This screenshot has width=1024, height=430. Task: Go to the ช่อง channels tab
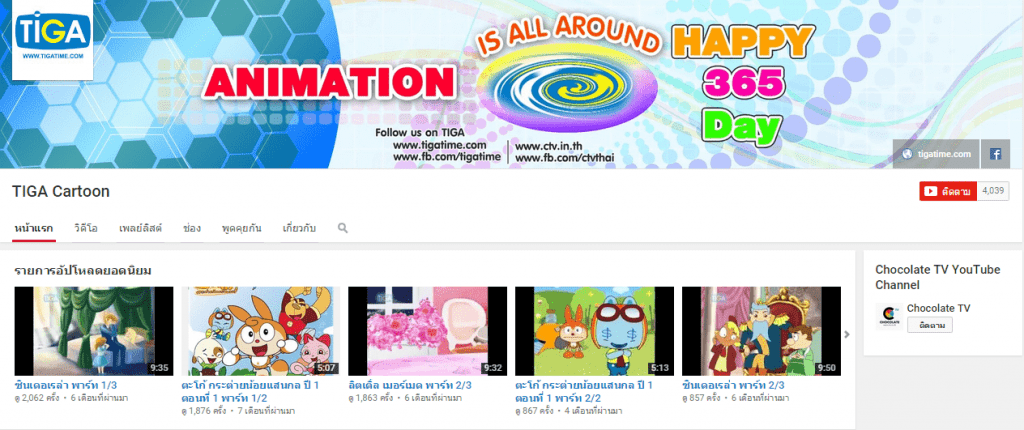click(x=192, y=228)
